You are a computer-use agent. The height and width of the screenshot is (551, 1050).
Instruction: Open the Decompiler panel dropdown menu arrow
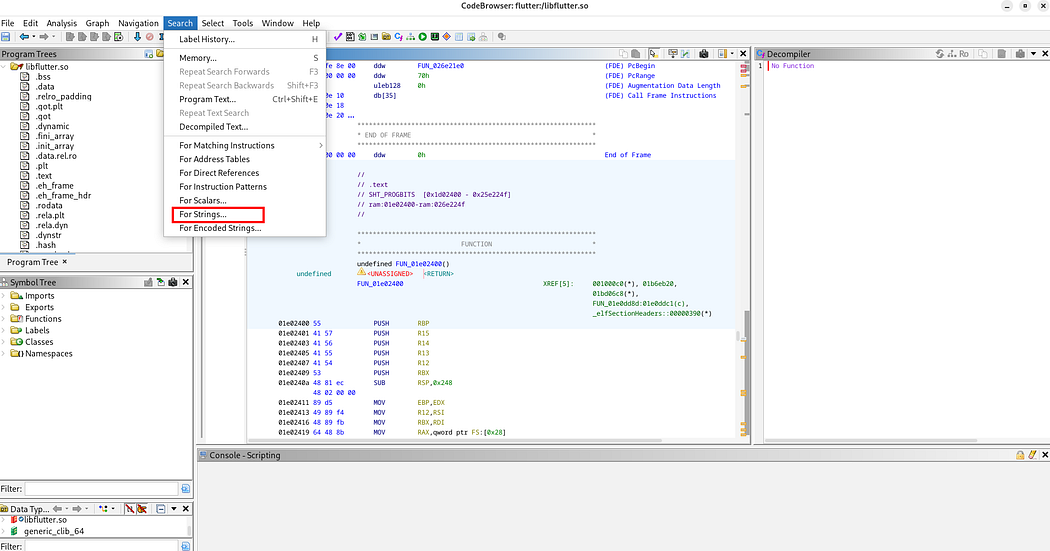tap(1033, 54)
